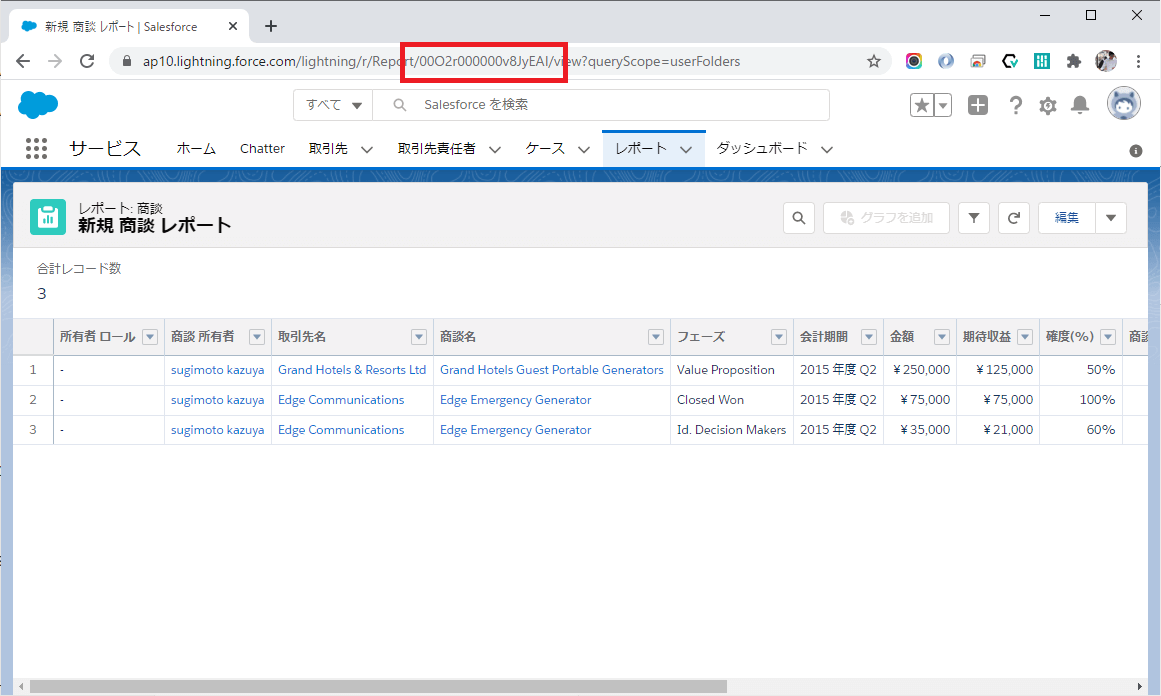This screenshot has width=1161, height=696.
Task: Open the Favorites star icon
Action: point(922,105)
